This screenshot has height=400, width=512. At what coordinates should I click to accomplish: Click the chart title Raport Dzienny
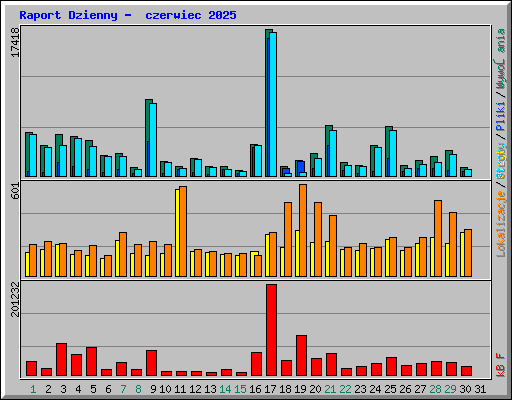(68, 15)
